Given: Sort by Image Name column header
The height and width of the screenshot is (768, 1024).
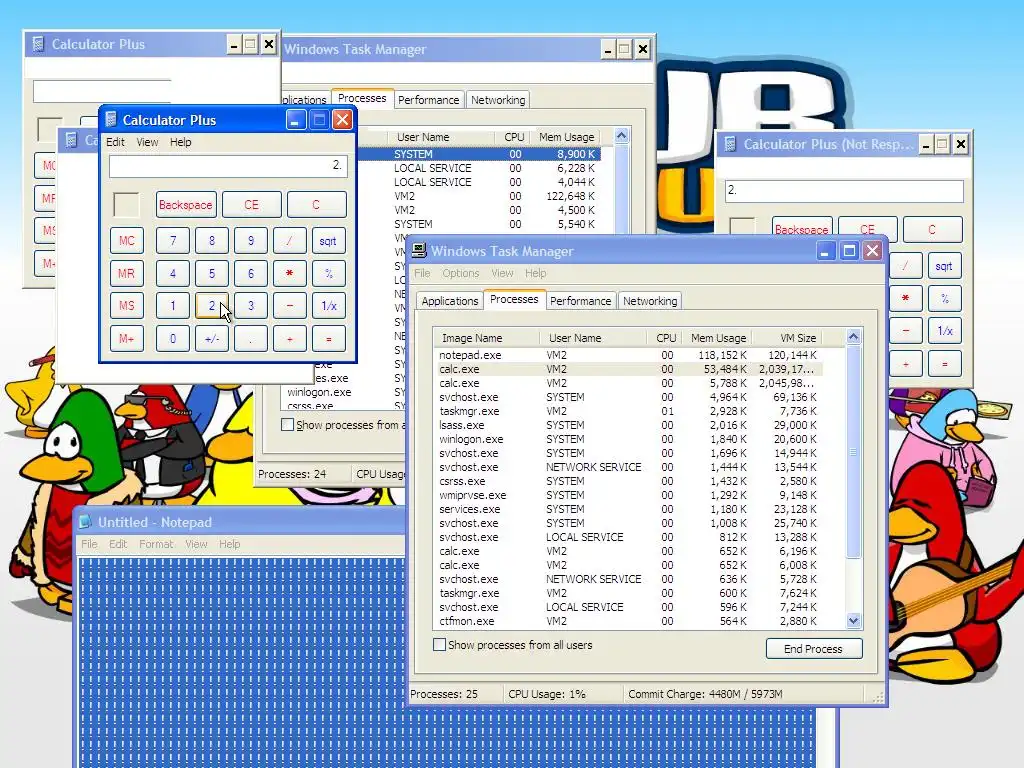Looking at the screenshot, I should coord(487,338).
